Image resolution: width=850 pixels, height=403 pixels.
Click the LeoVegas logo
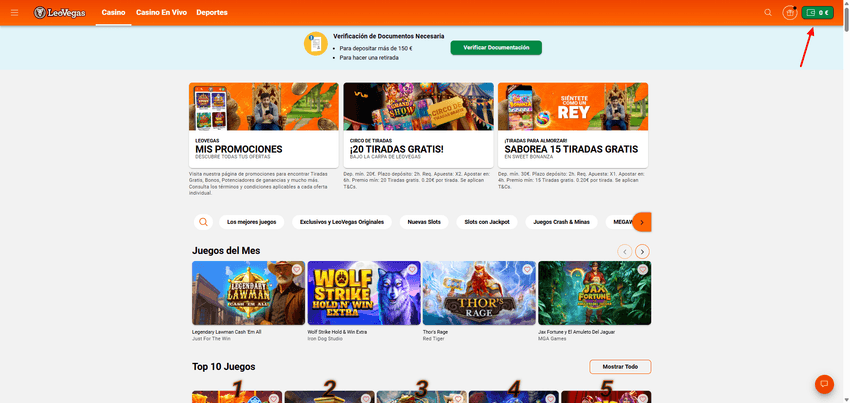60,12
